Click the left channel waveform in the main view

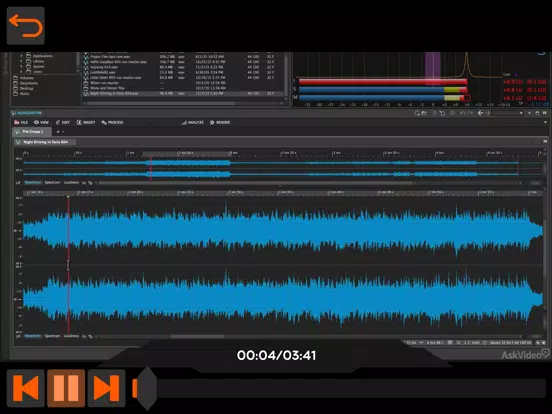[283, 231]
